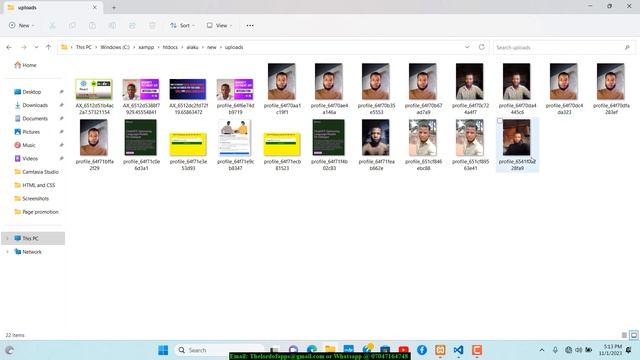
Task: Select Network in the navigation pane
Action: point(28,252)
